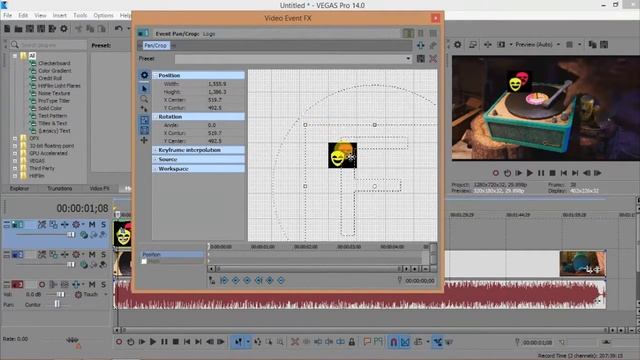
Task: Open the Preset dropdown in Pan/Crop
Action: point(408,59)
